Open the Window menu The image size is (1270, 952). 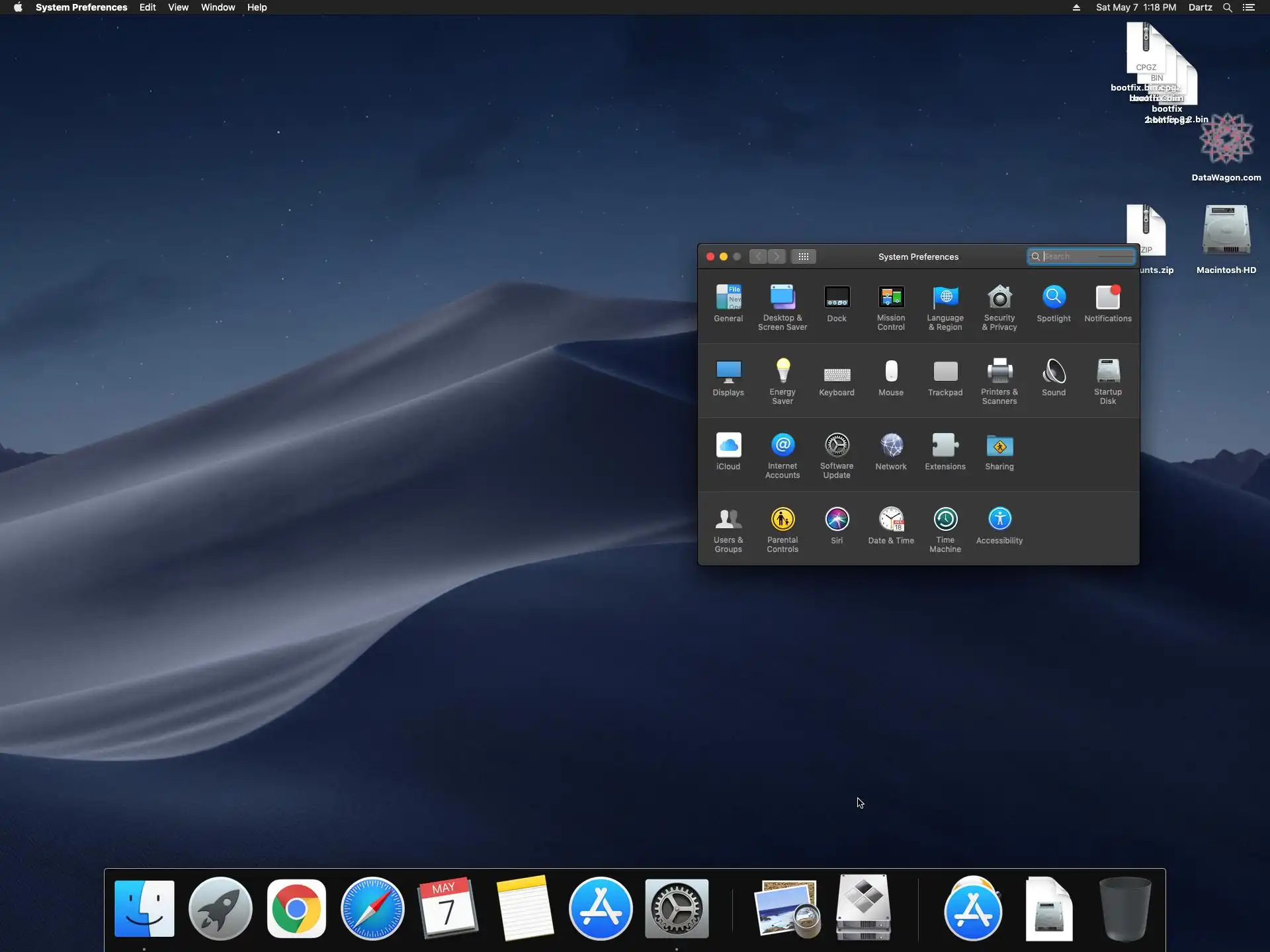[218, 7]
